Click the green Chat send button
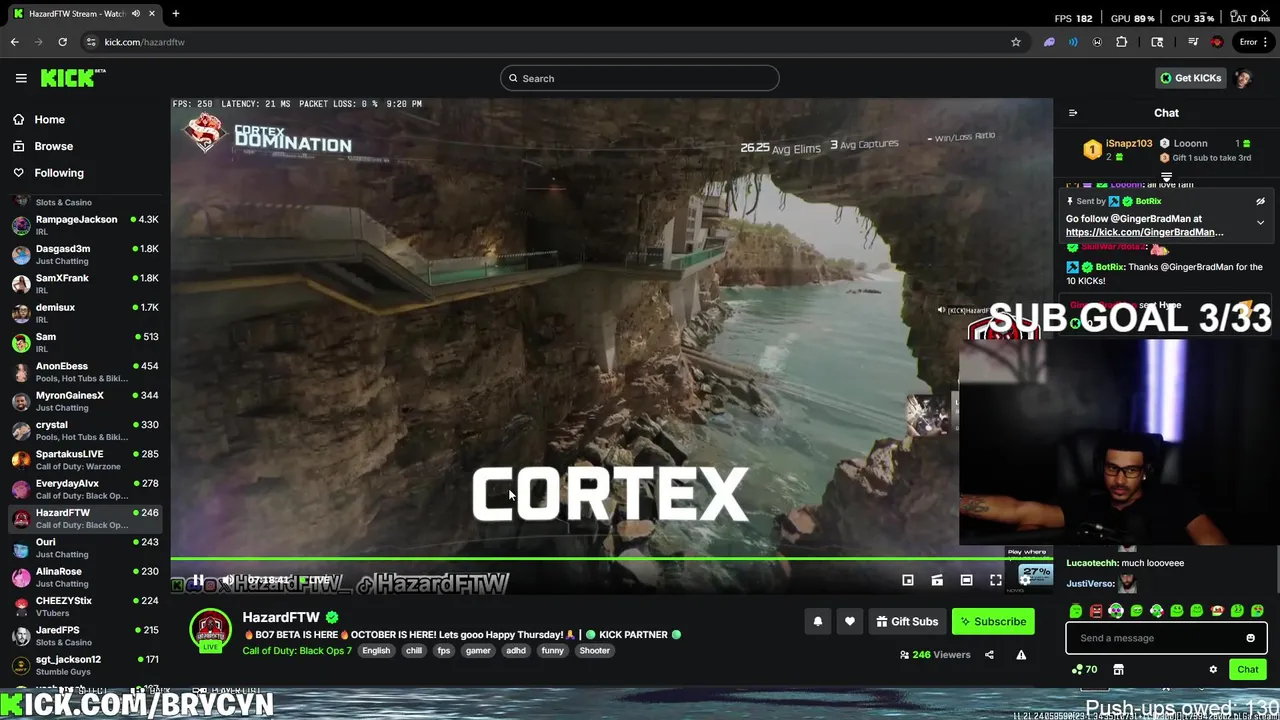This screenshot has width=1280, height=720. click(1248, 670)
